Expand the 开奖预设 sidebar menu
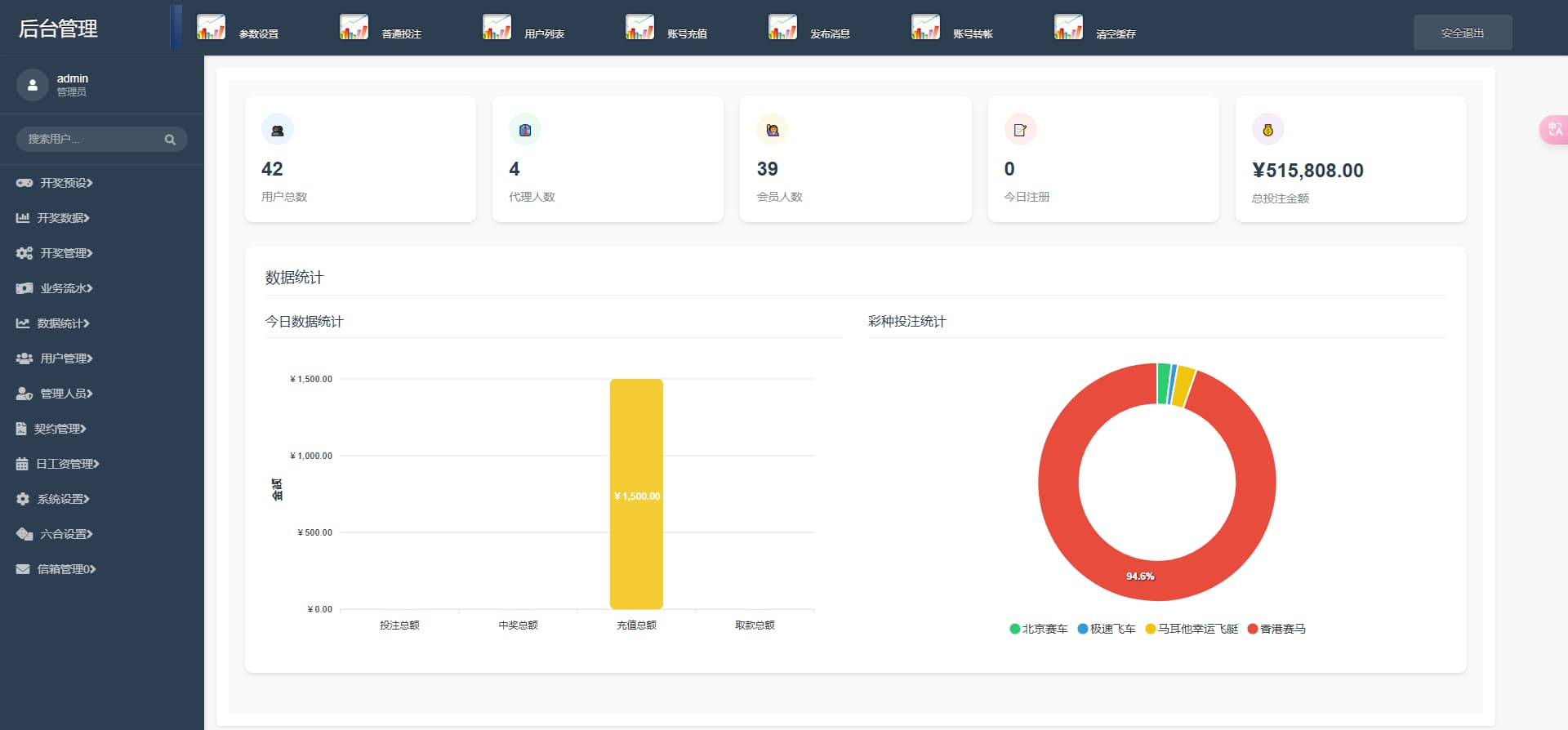The width and height of the screenshot is (1568, 730). click(x=66, y=183)
